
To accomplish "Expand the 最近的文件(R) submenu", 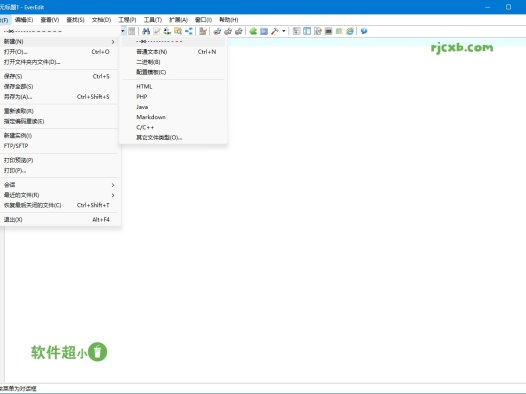I will click(x=60, y=195).
